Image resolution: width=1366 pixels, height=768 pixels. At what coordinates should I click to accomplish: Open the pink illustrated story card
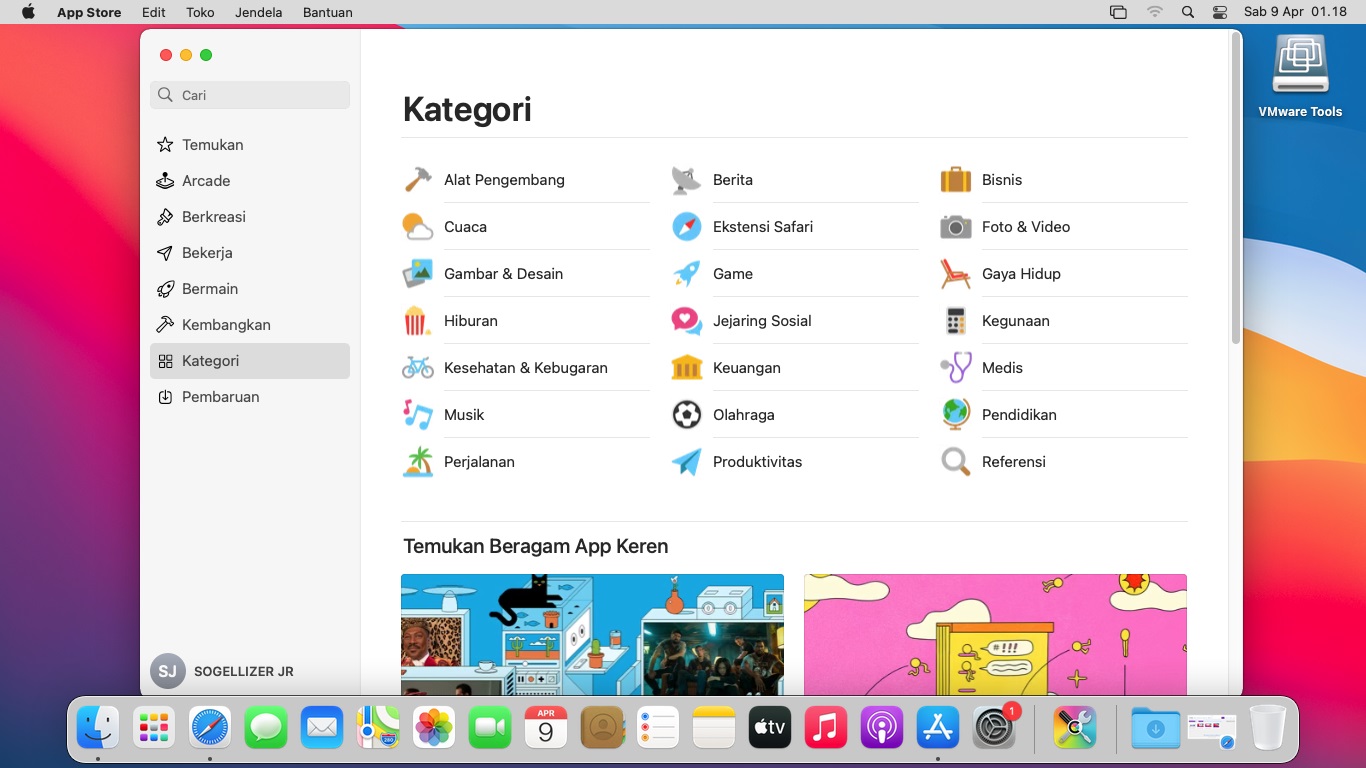[995, 634]
